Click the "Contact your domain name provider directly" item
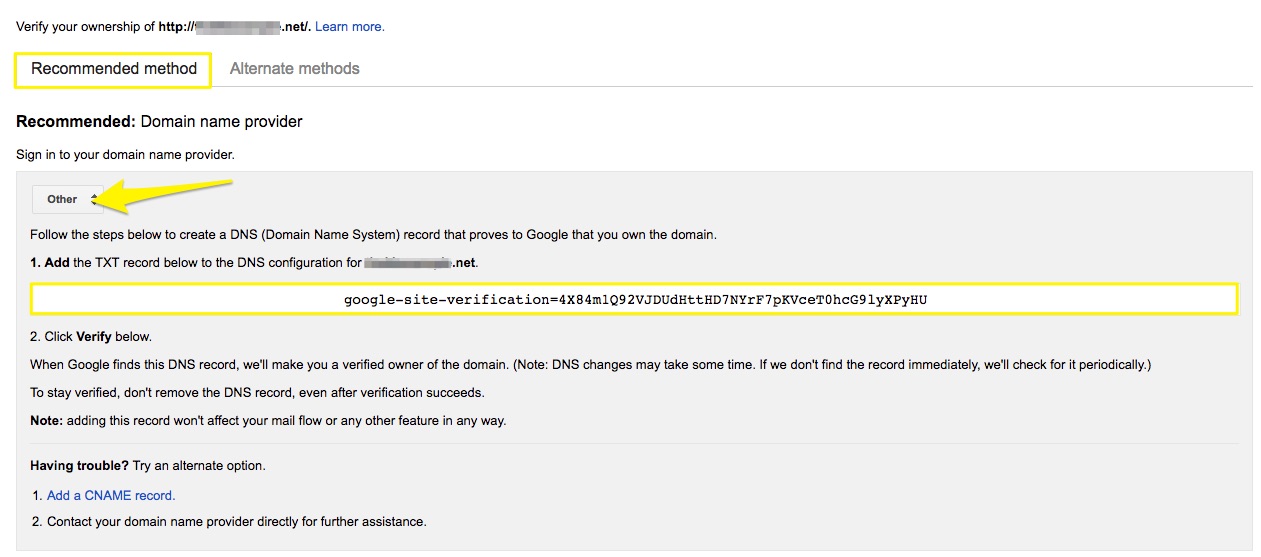Viewport: 1261px width, 557px height. click(236, 521)
